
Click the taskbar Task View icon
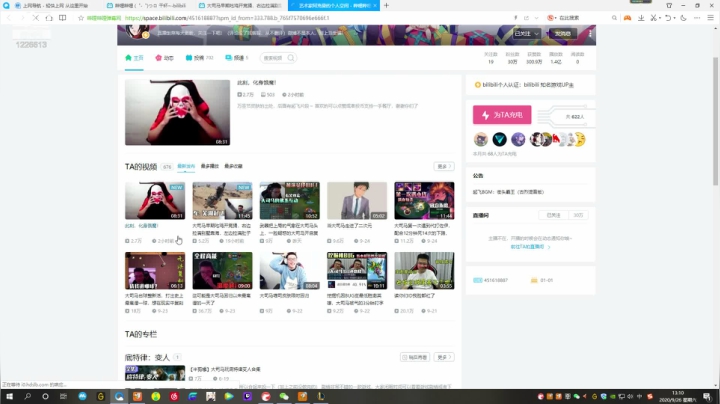[x=63, y=396]
